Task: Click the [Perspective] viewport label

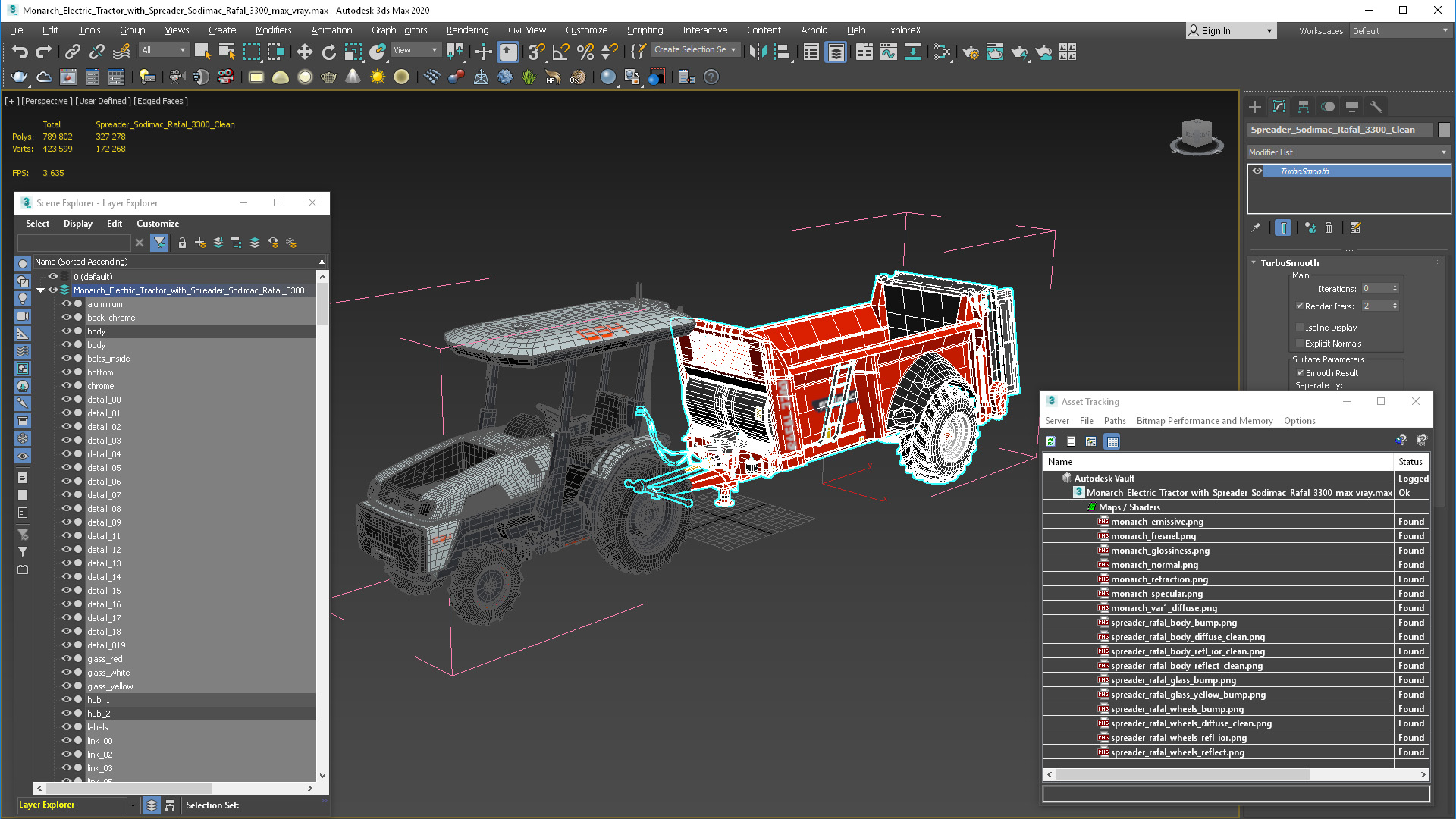Action: click(x=47, y=101)
